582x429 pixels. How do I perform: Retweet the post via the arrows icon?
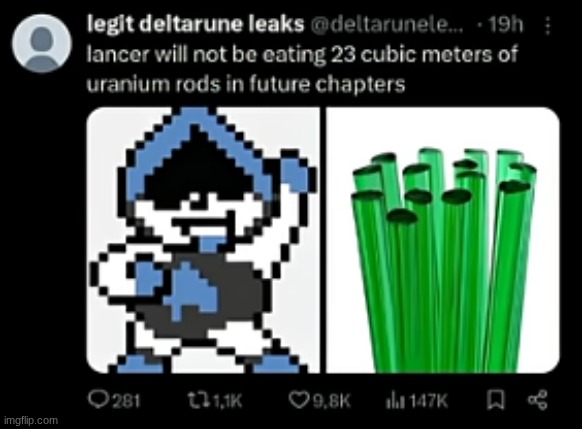[197, 400]
